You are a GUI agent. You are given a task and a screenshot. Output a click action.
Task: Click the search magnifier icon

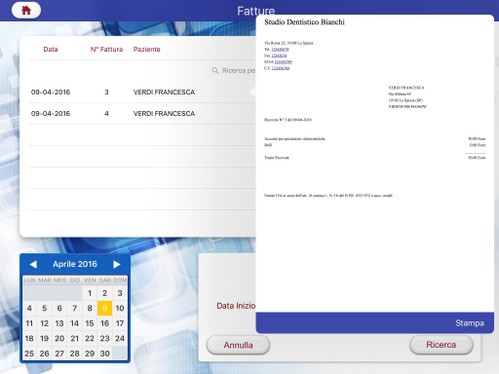coord(215,70)
